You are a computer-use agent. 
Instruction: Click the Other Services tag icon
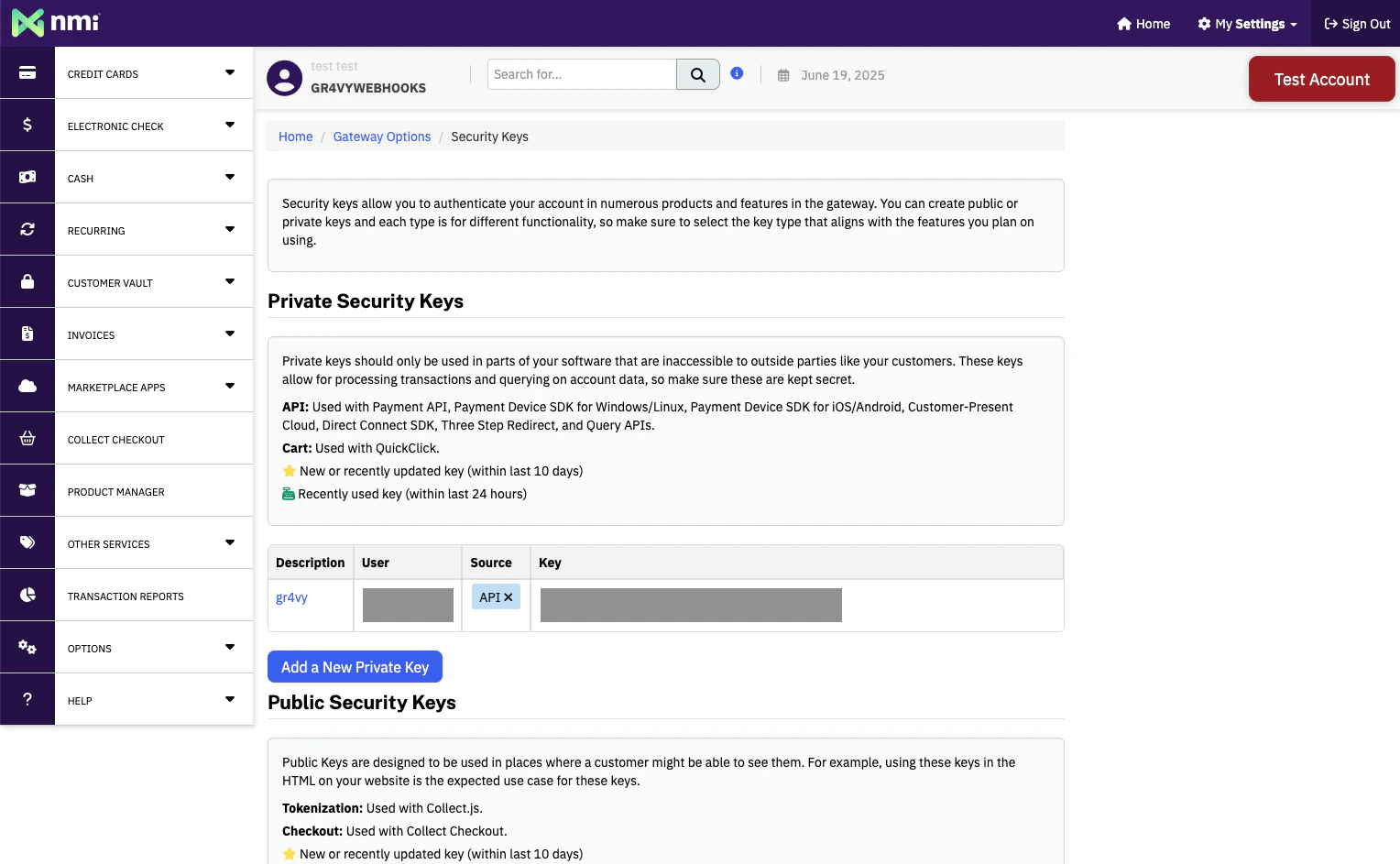pyautogui.click(x=27, y=542)
